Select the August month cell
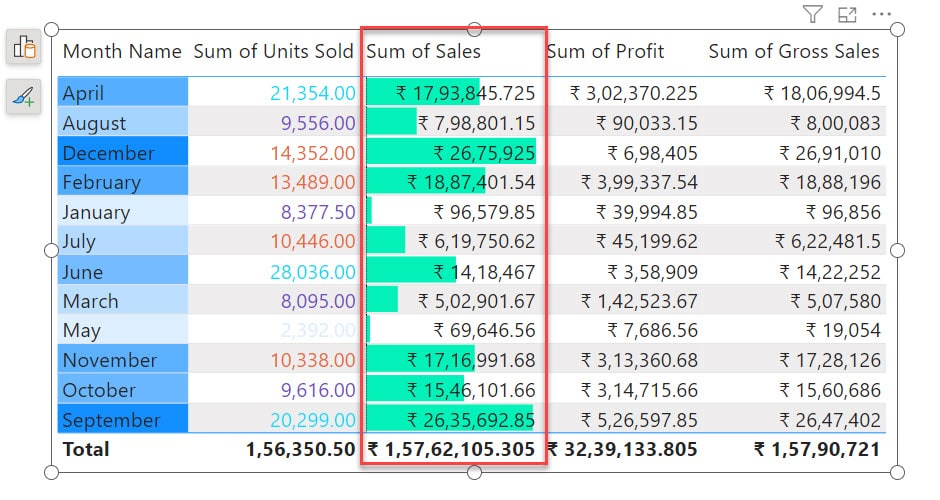940x500 pixels. (123, 122)
